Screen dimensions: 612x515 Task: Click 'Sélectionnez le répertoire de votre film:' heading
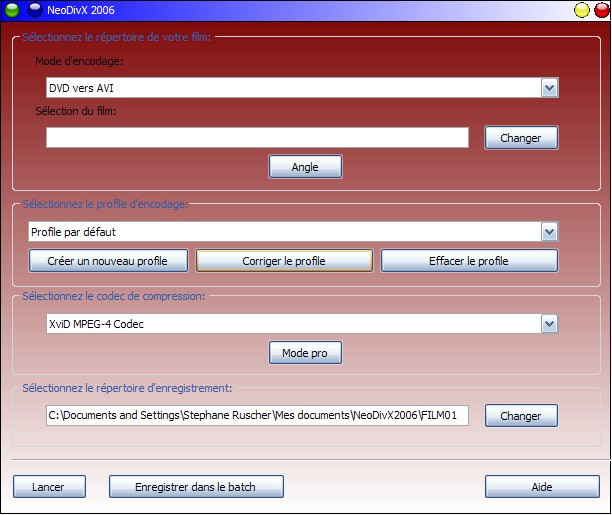116,37
